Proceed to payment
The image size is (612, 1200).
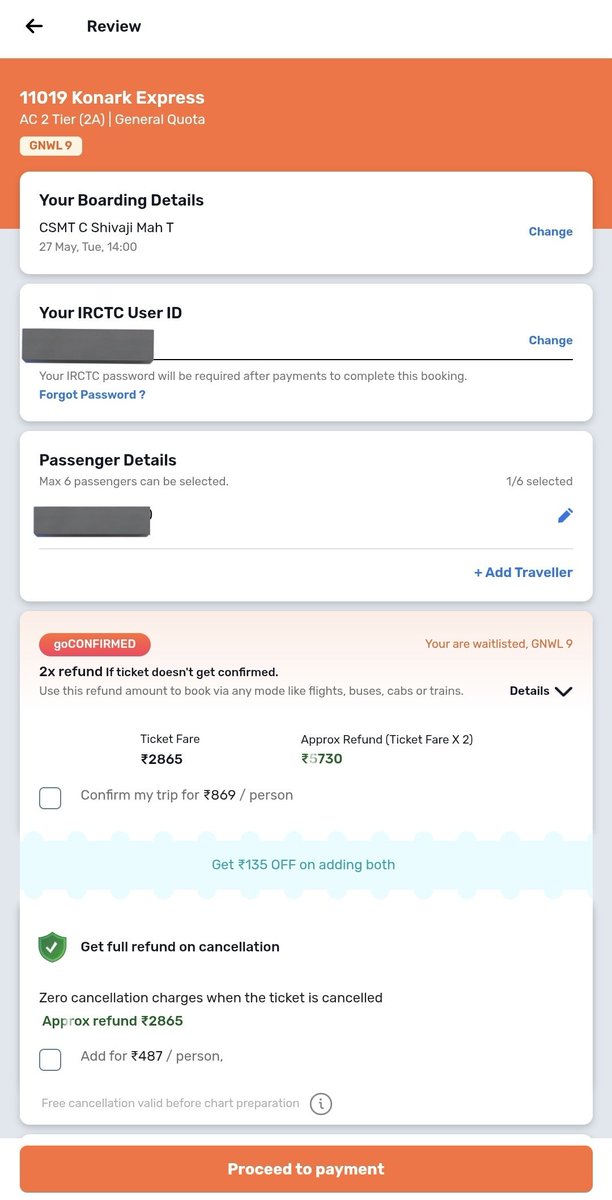[x=306, y=1169]
